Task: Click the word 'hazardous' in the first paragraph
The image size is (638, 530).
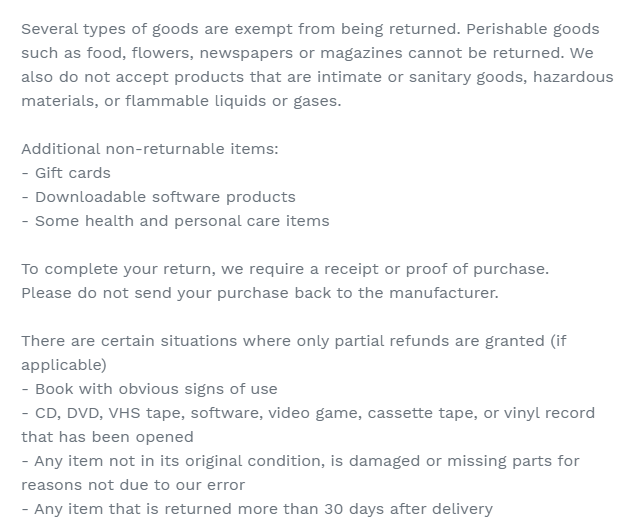Action: pos(572,77)
